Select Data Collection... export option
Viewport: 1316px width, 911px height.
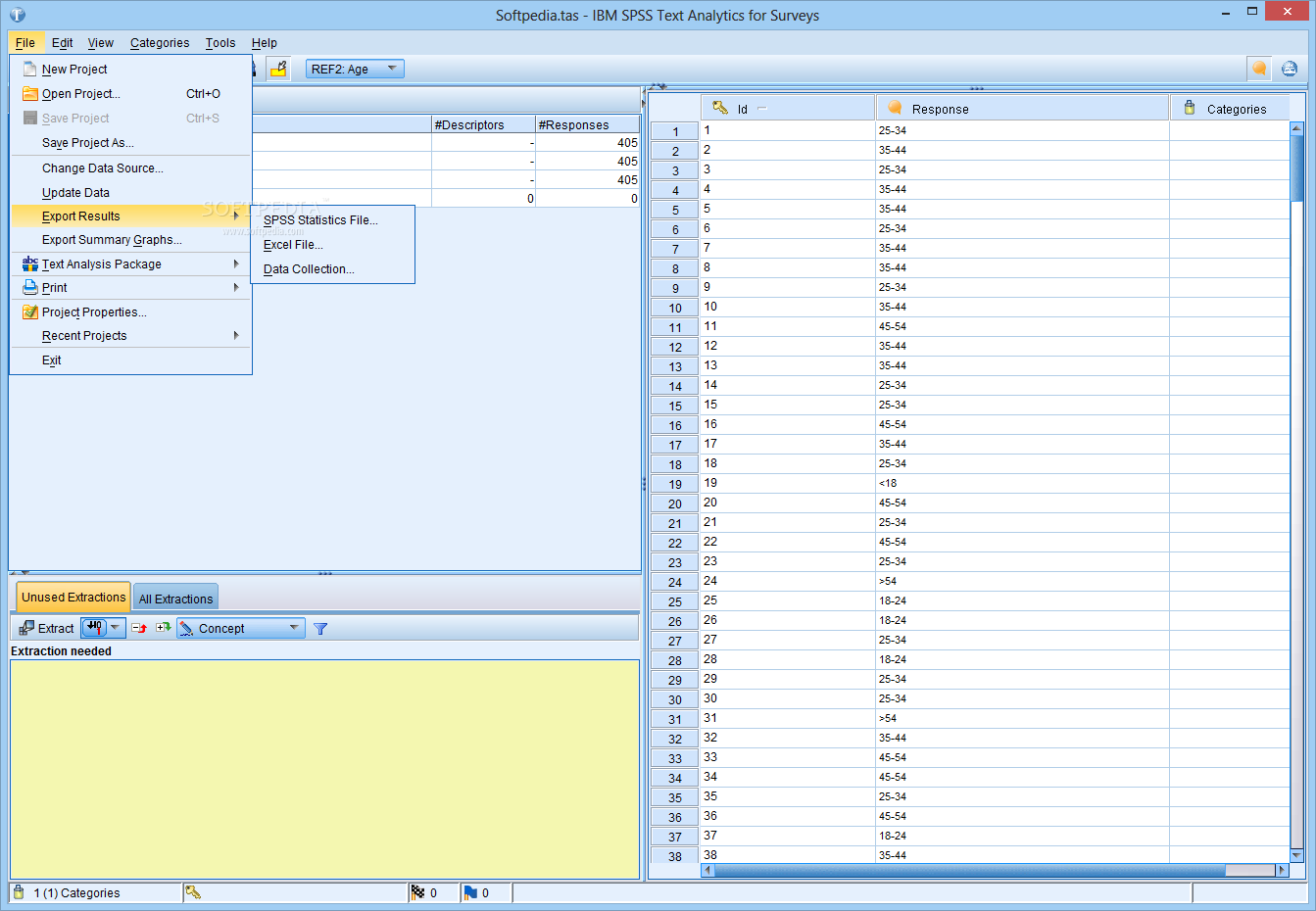pyautogui.click(x=332, y=269)
